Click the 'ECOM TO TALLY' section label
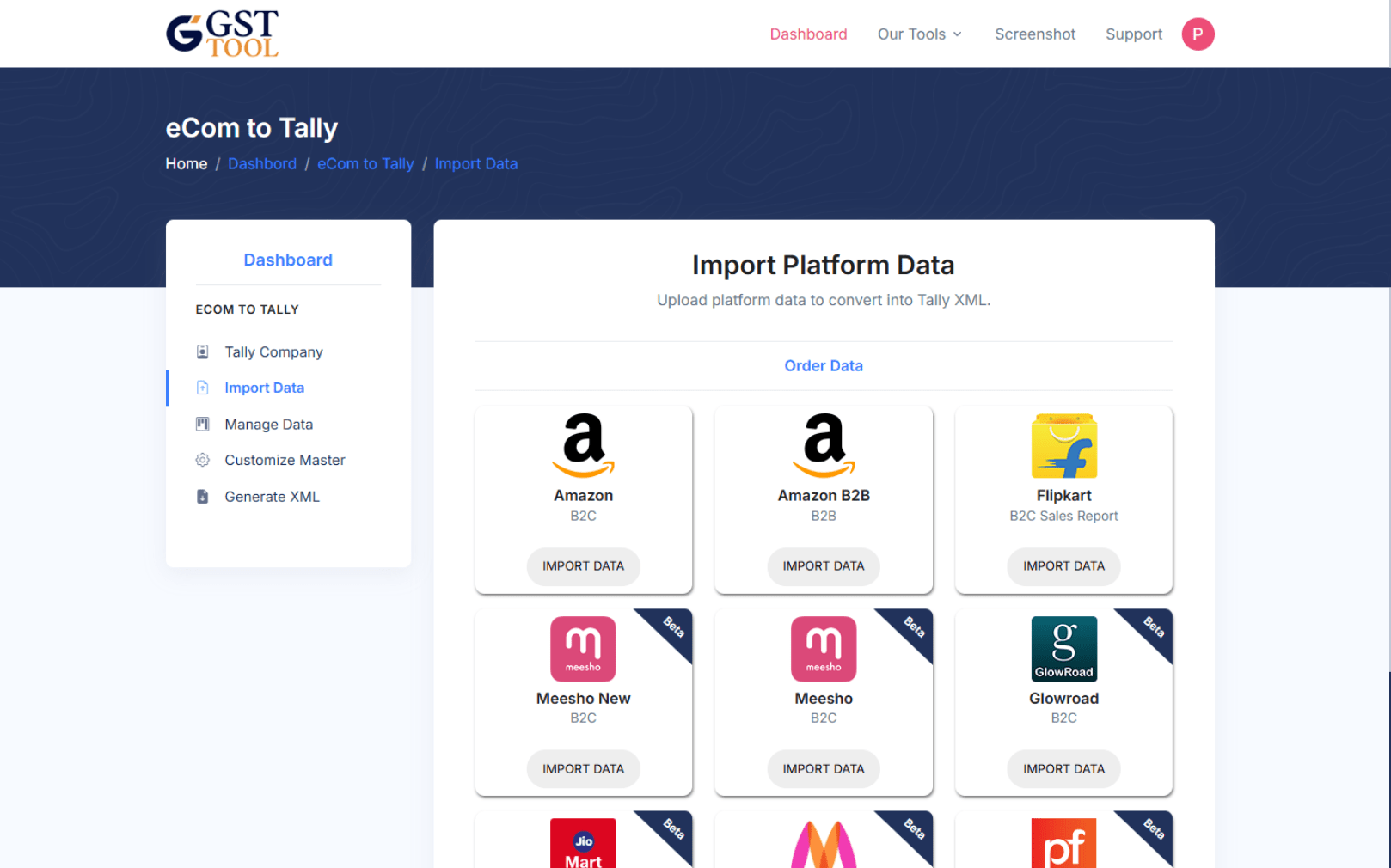Screen dimensions: 1391x868 [247, 309]
